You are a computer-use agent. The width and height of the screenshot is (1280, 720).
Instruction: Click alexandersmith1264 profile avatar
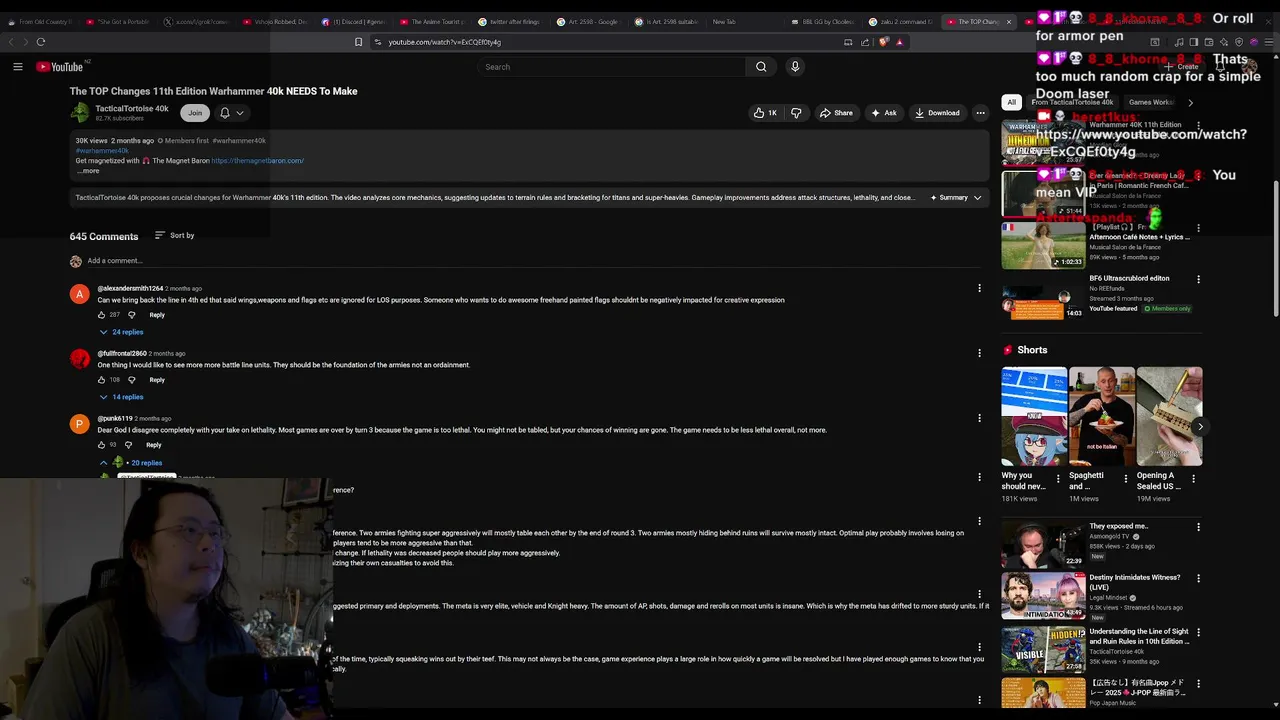tap(80, 294)
